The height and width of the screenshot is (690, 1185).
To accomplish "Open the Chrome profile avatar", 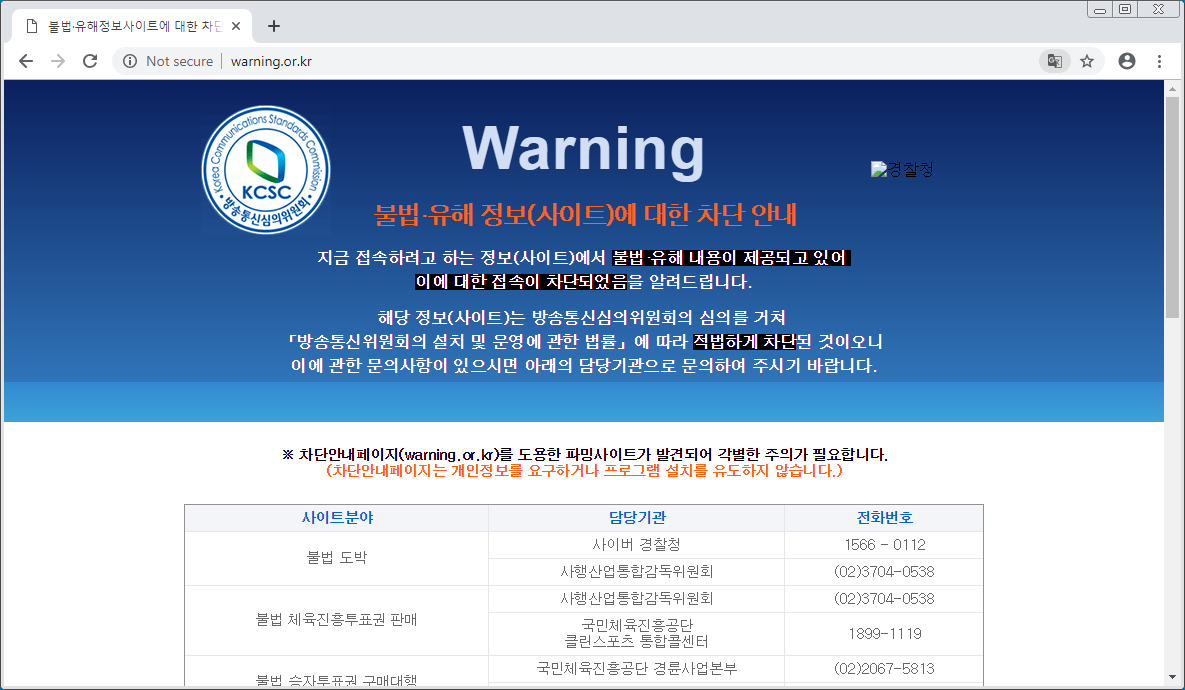I will 1127,61.
